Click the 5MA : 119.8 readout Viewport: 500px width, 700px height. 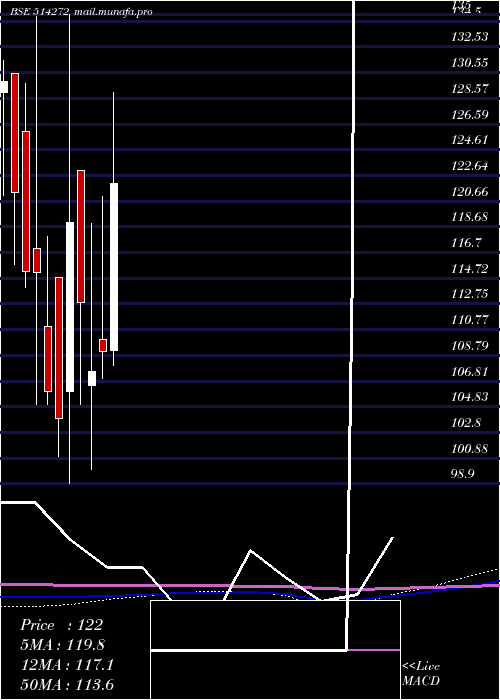point(63,645)
